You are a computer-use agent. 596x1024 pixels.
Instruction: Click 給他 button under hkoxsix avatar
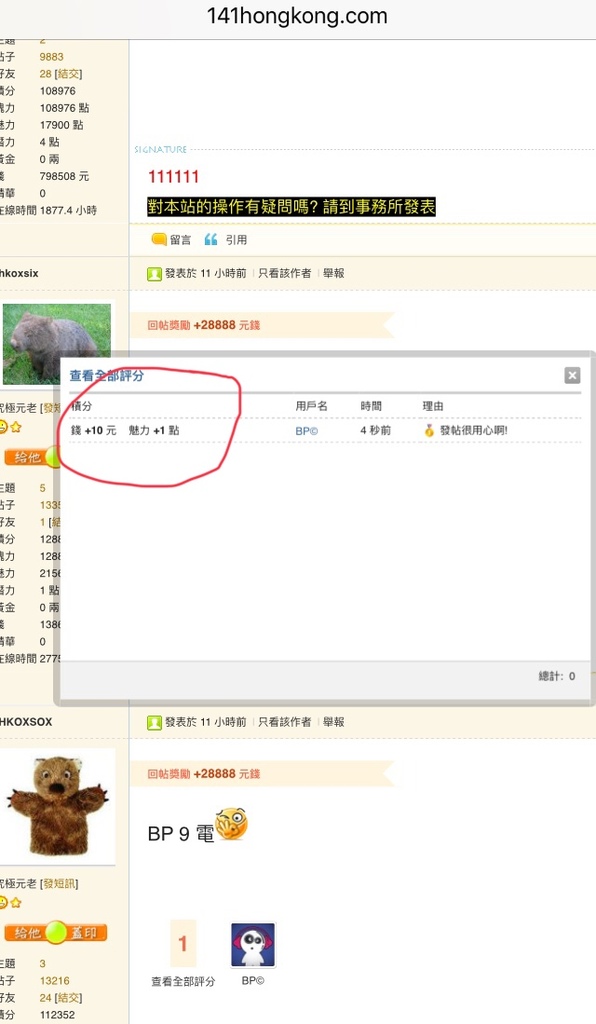click(26, 458)
